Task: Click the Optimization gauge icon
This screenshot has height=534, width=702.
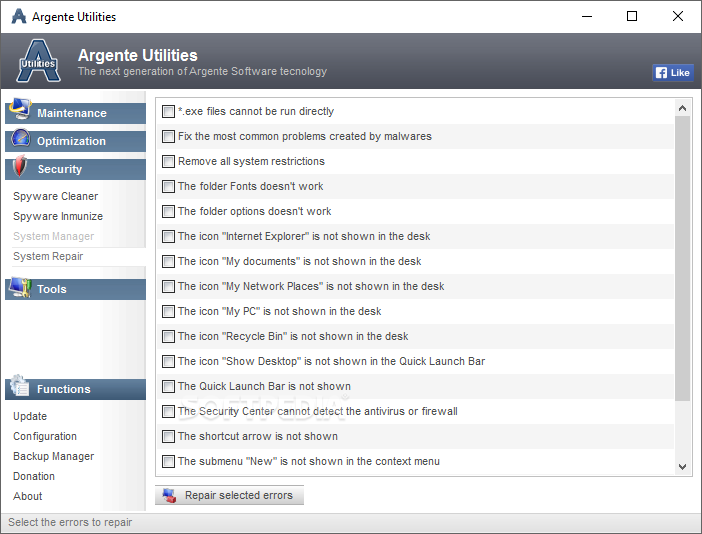Action: click(21, 138)
